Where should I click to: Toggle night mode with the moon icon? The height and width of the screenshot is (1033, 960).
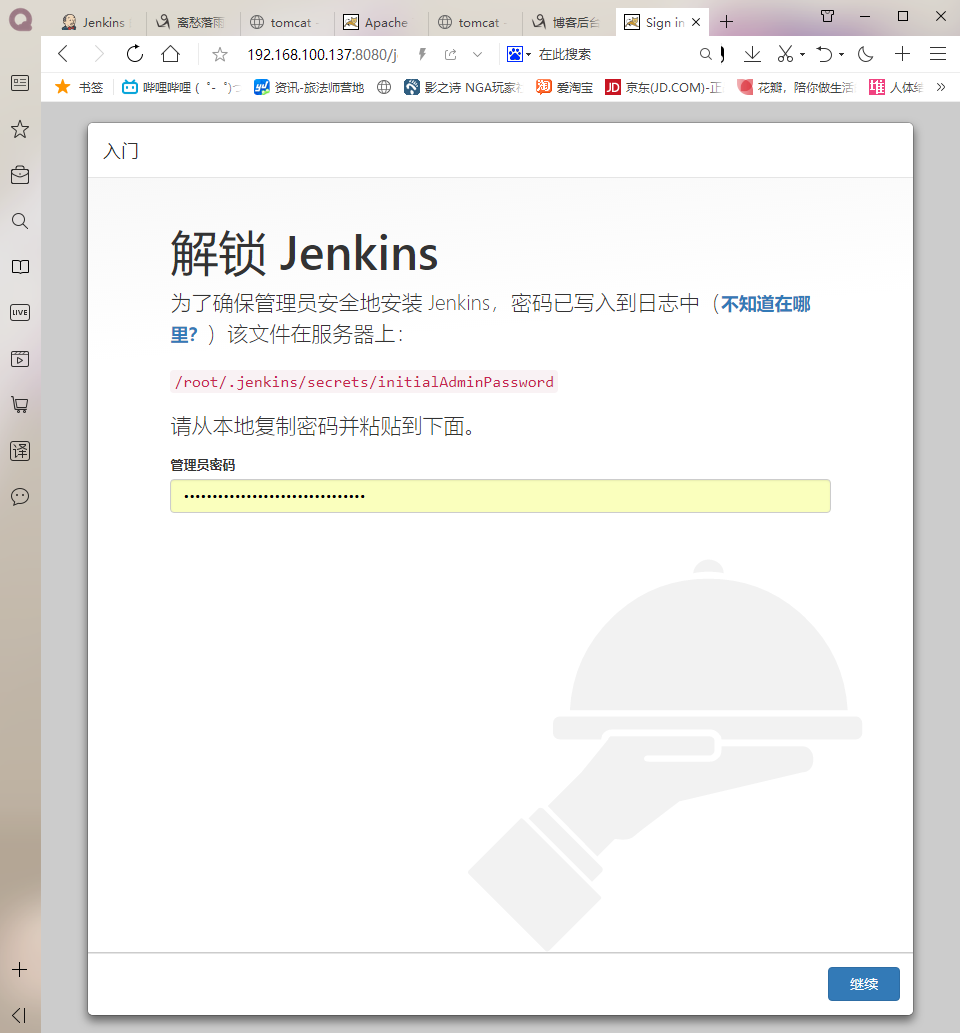click(866, 54)
